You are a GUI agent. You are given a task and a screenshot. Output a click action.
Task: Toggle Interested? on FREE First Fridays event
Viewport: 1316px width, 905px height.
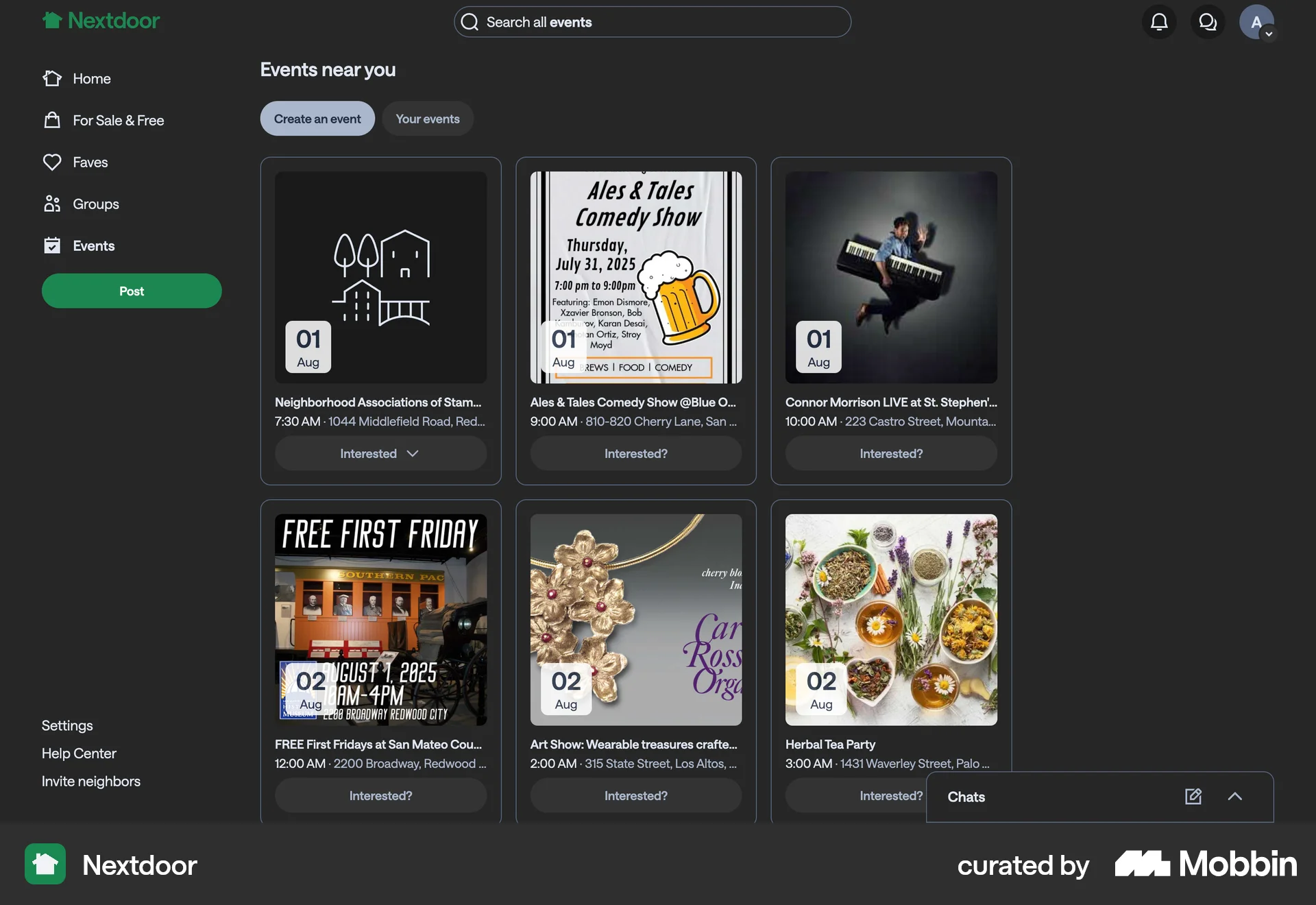(380, 795)
